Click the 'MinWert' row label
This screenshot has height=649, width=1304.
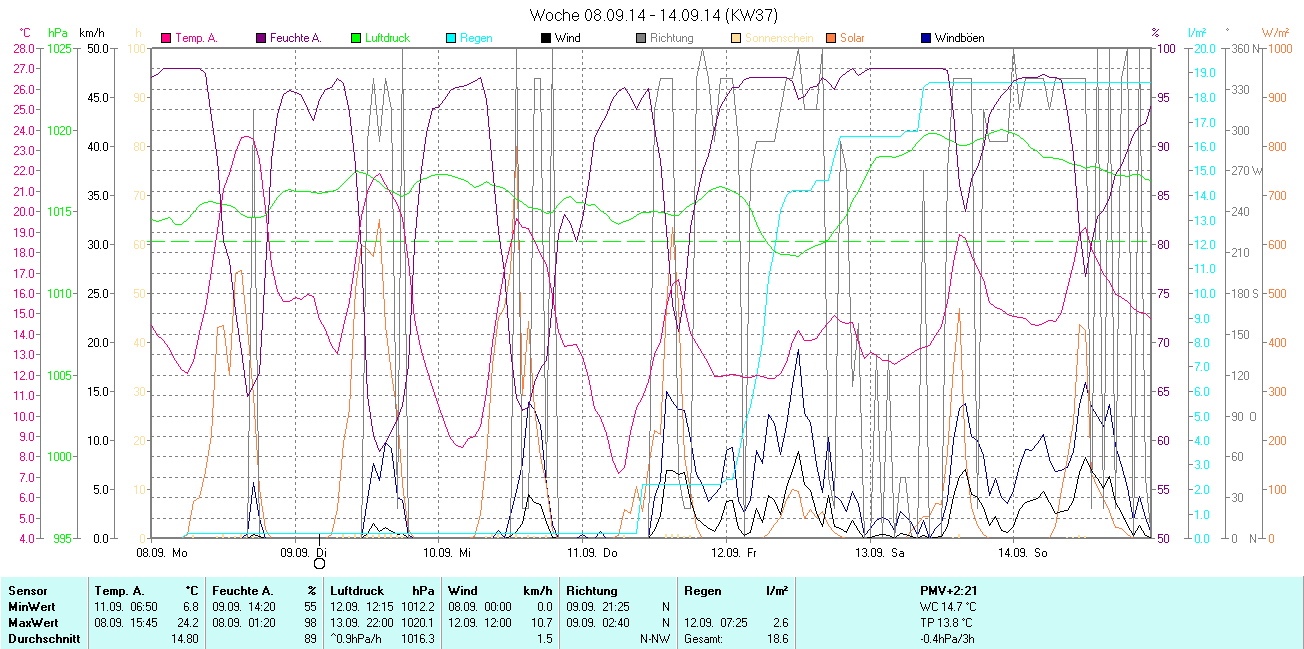31,607
